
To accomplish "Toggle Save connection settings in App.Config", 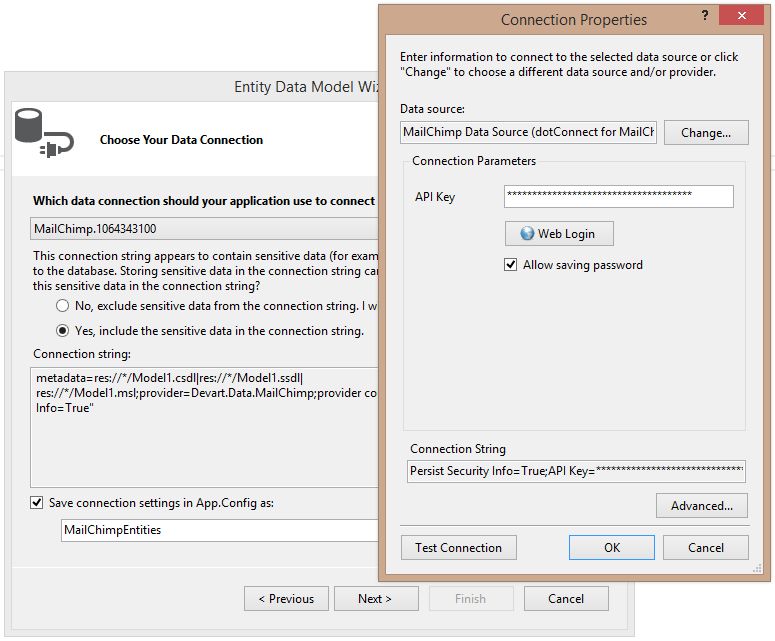I will 38,503.
